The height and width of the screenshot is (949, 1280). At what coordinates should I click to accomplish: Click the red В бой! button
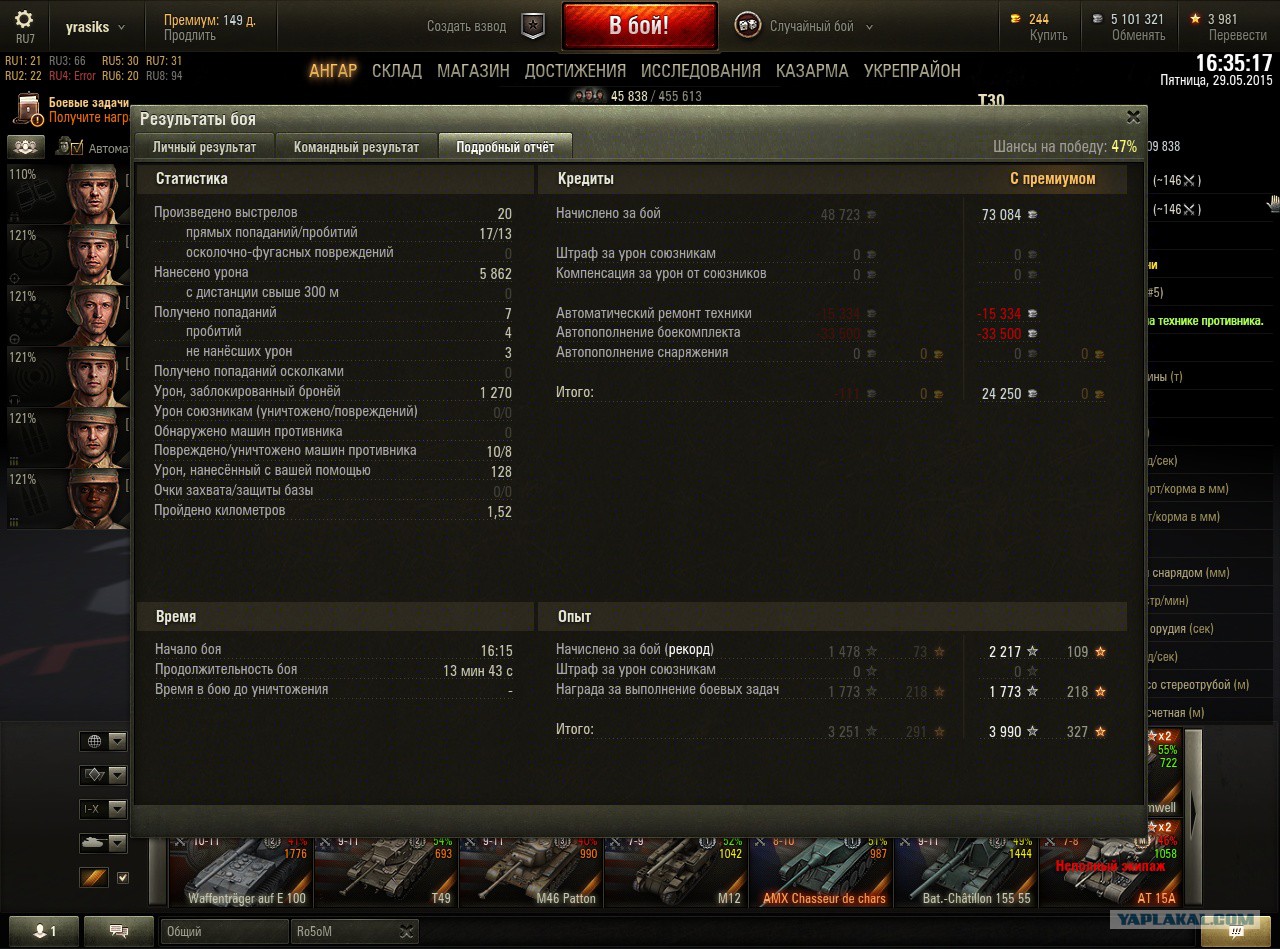[640, 26]
